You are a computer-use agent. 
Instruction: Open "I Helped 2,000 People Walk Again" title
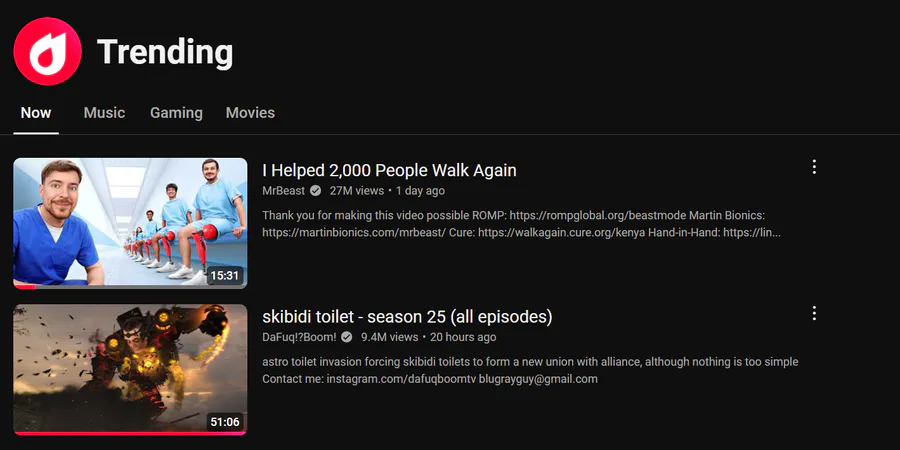coord(389,170)
